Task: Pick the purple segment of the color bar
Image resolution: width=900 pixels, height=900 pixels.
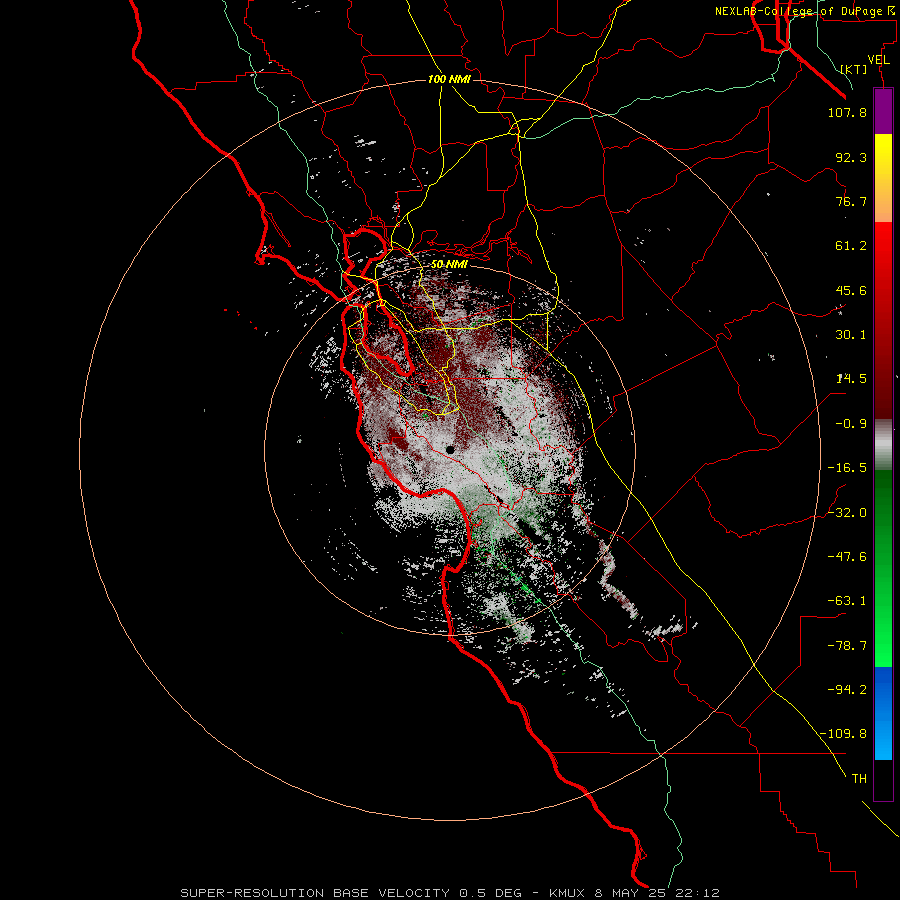Action: click(x=883, y=111)
